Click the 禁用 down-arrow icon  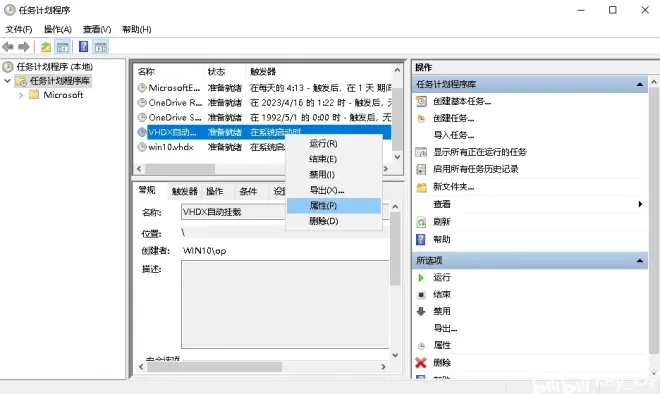[421, 311]
